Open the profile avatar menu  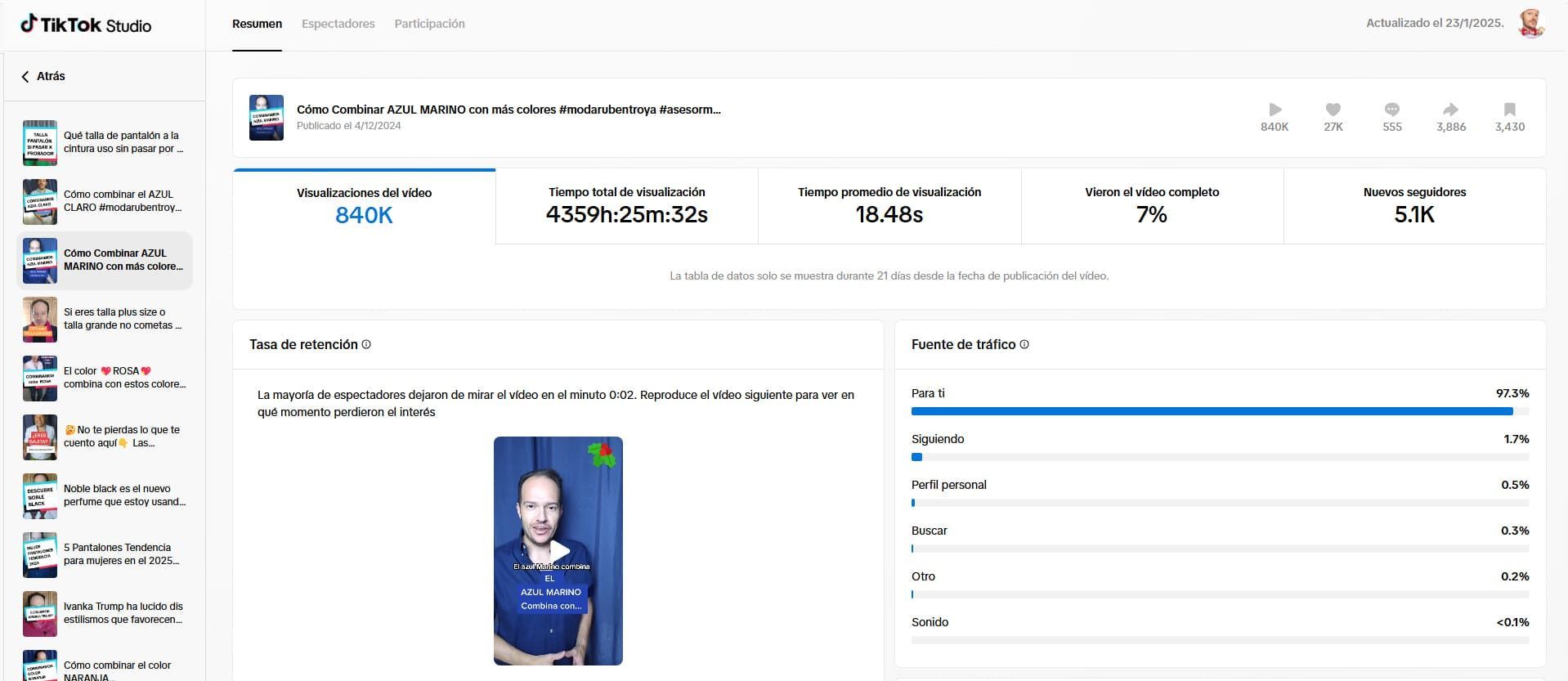pos(1530,24)
